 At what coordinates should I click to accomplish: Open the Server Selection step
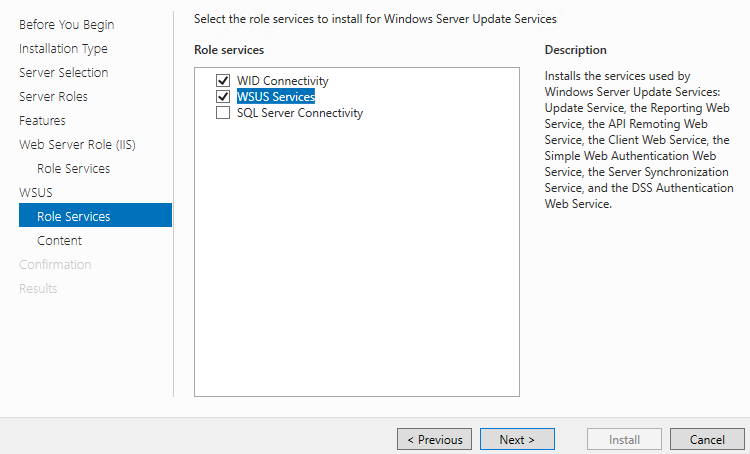(x=64, y=73)
